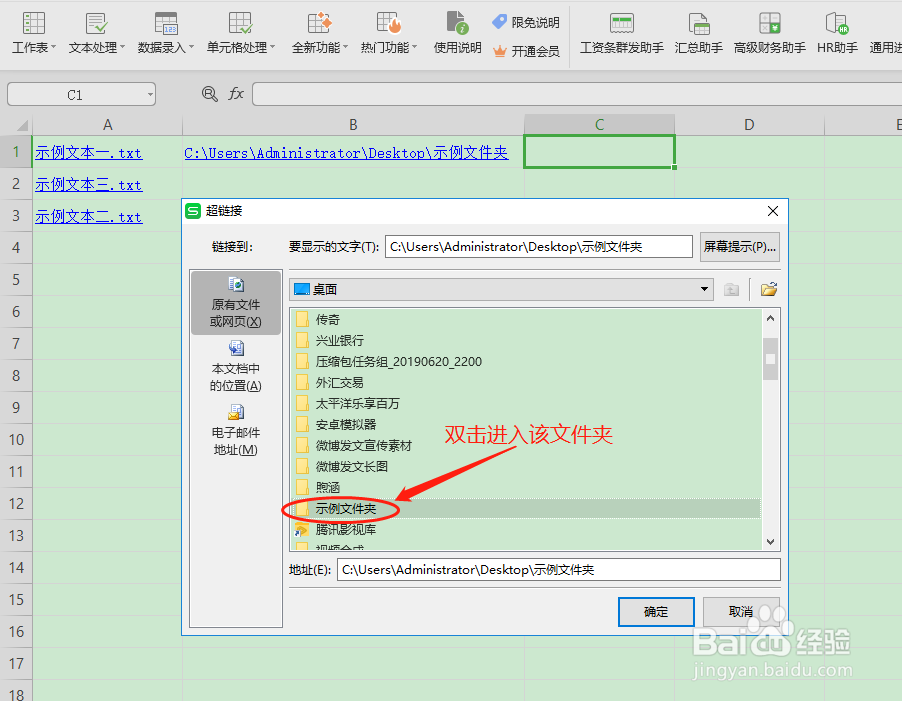Click the fx insert function icon
This screenshot has height=701, width=902.
[236, 94]
